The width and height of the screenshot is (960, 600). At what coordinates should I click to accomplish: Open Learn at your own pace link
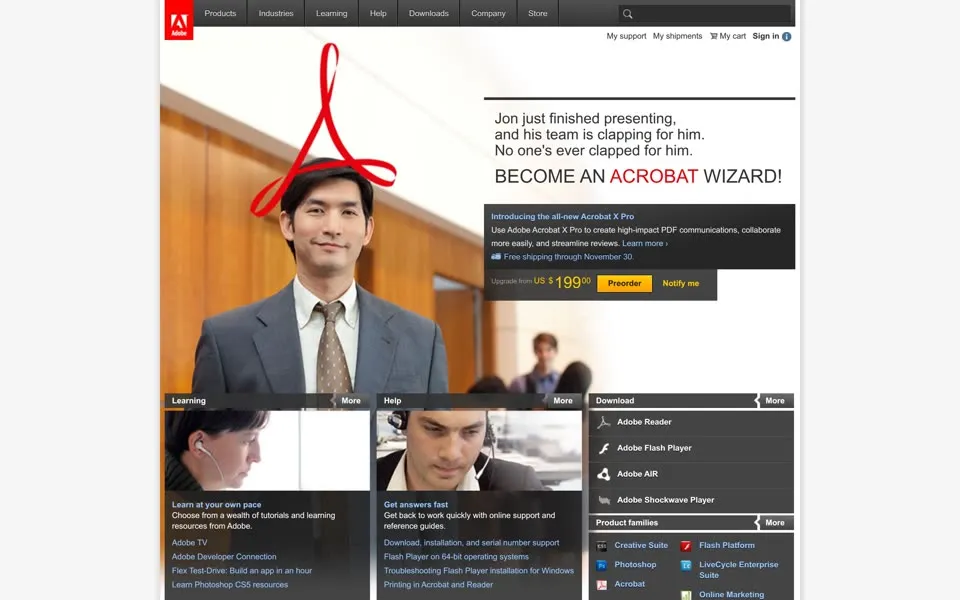pyautogui.click(x=216, y=504)
